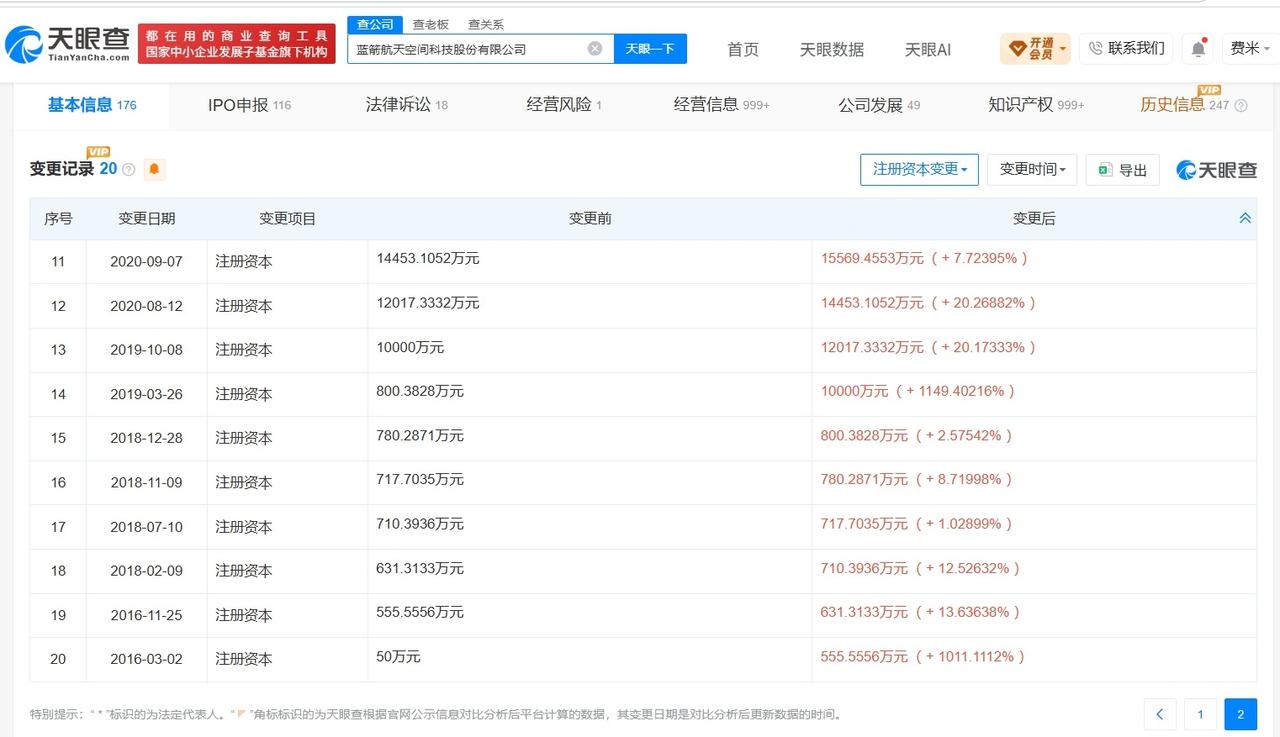Expand the 开通会员 dropdown
This screenshot has height=737, width=1280.
(1035, 48)
